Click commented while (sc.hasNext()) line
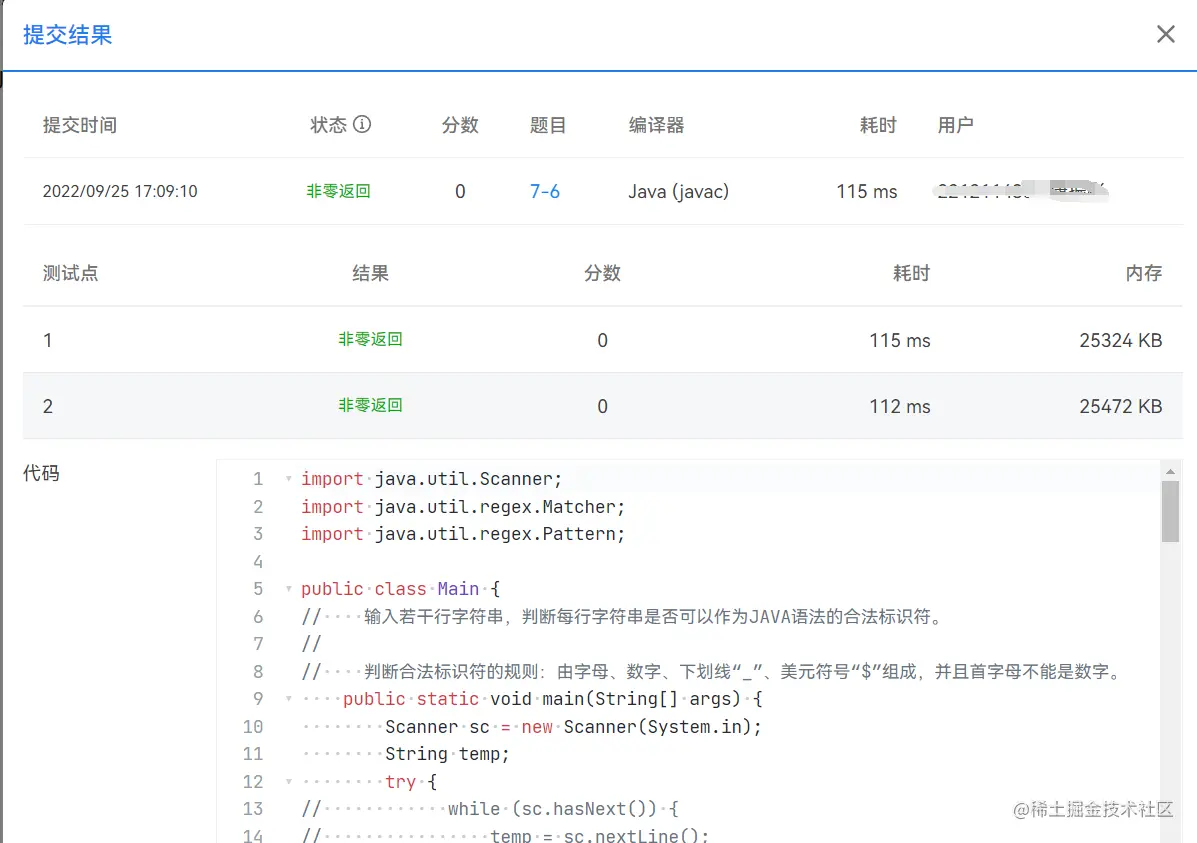The image size is (1197, 843). coord(489,809)
